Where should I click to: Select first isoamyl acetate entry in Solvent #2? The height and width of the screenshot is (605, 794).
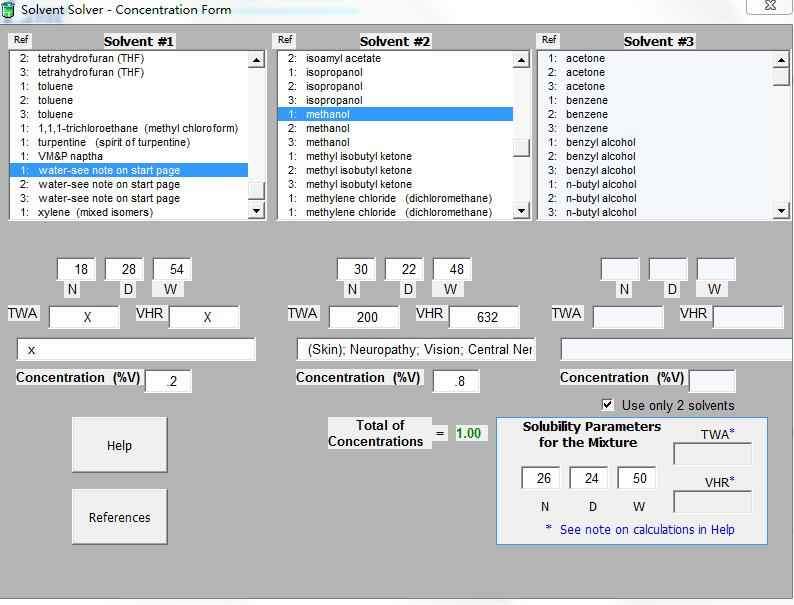(343, 58)
